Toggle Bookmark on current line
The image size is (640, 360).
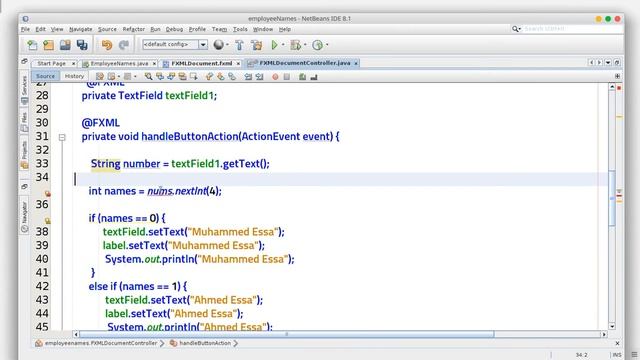coord(232,76)
